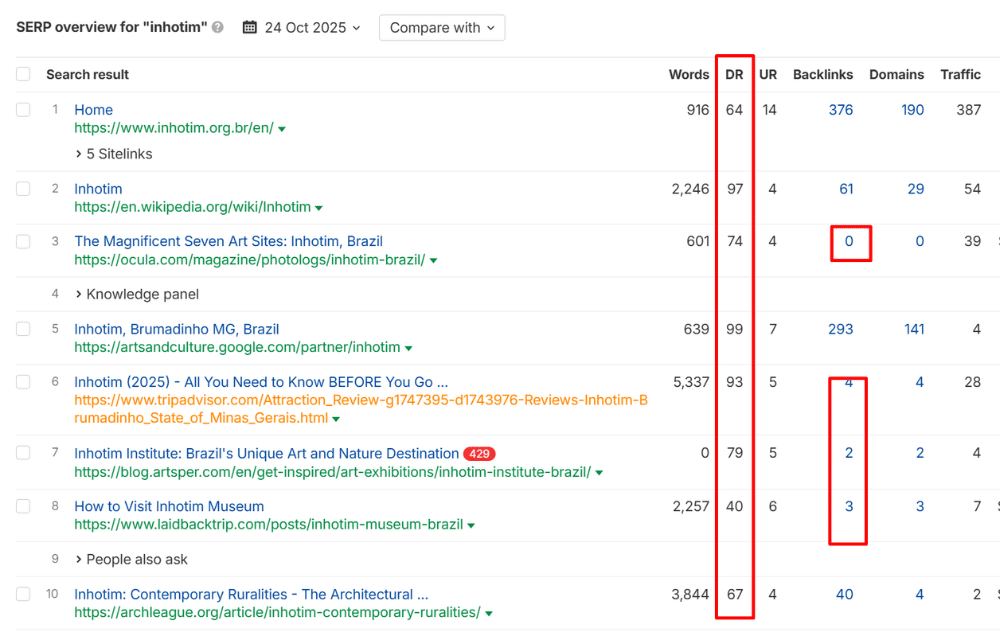Open dropdown arrow after archleague.org URL
The width and height of the screenshot is (1000, 640).
489,613
